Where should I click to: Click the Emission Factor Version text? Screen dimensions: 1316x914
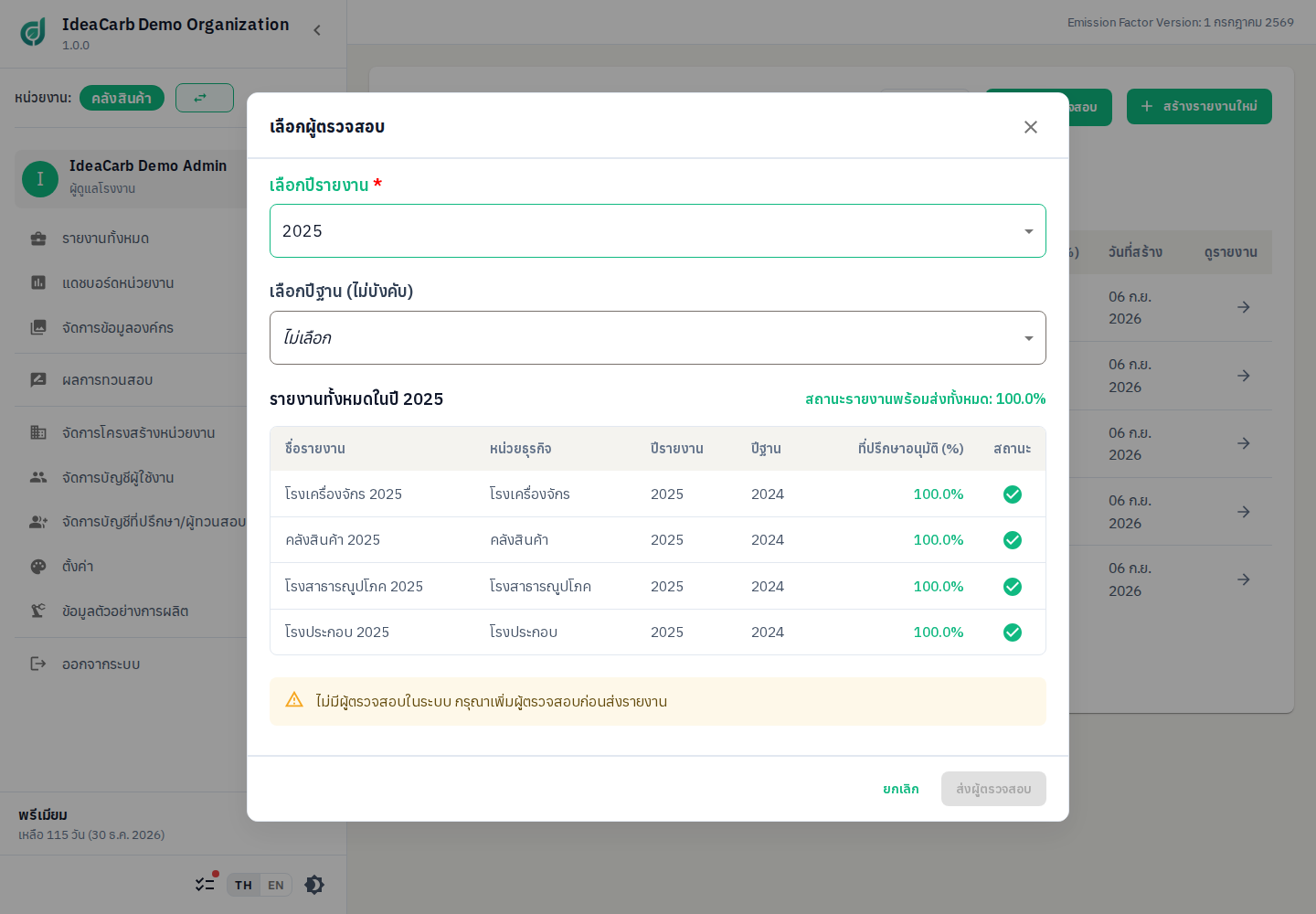point(1181,23)
